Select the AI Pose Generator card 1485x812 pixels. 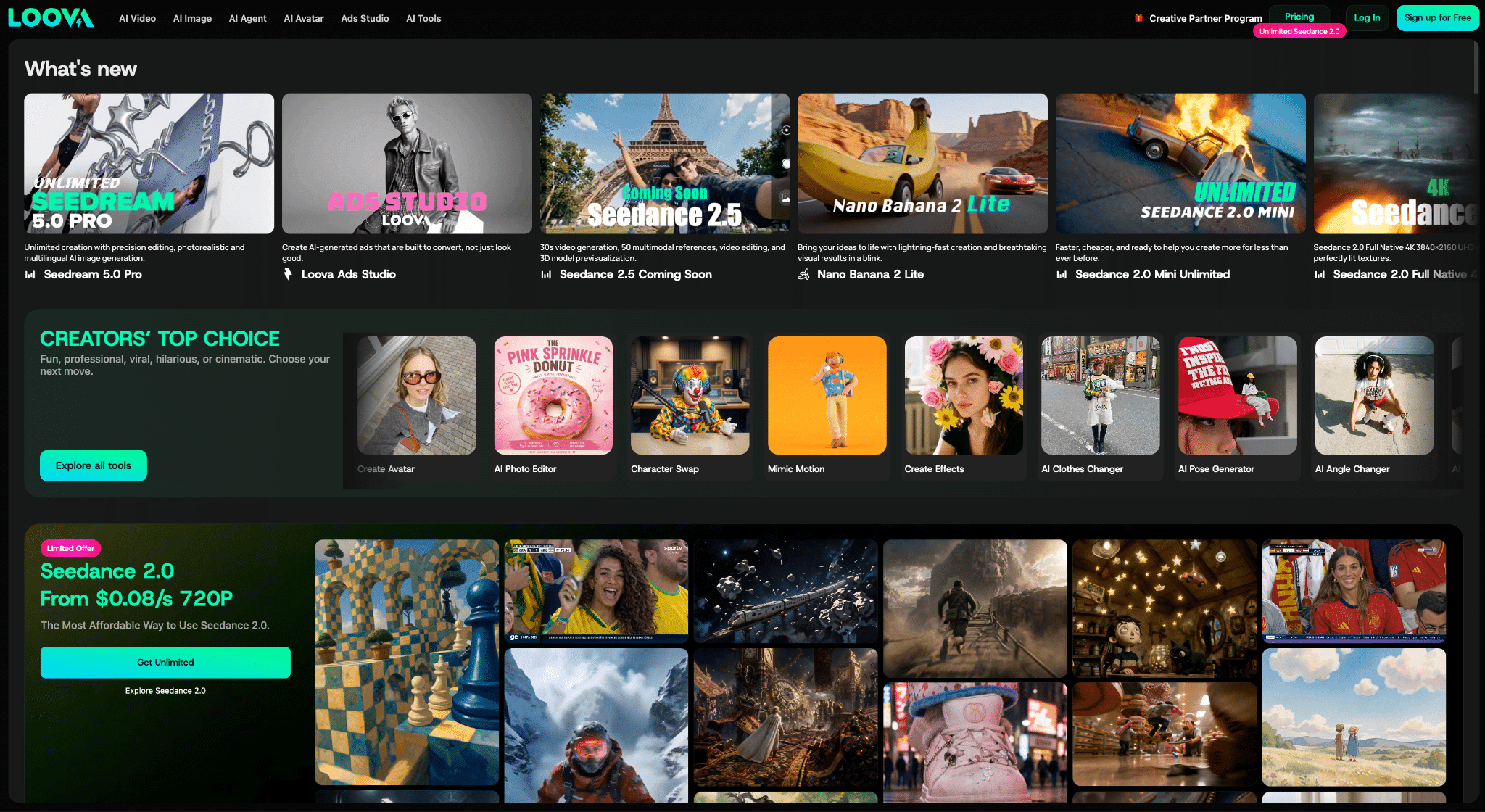[1238, 406]
